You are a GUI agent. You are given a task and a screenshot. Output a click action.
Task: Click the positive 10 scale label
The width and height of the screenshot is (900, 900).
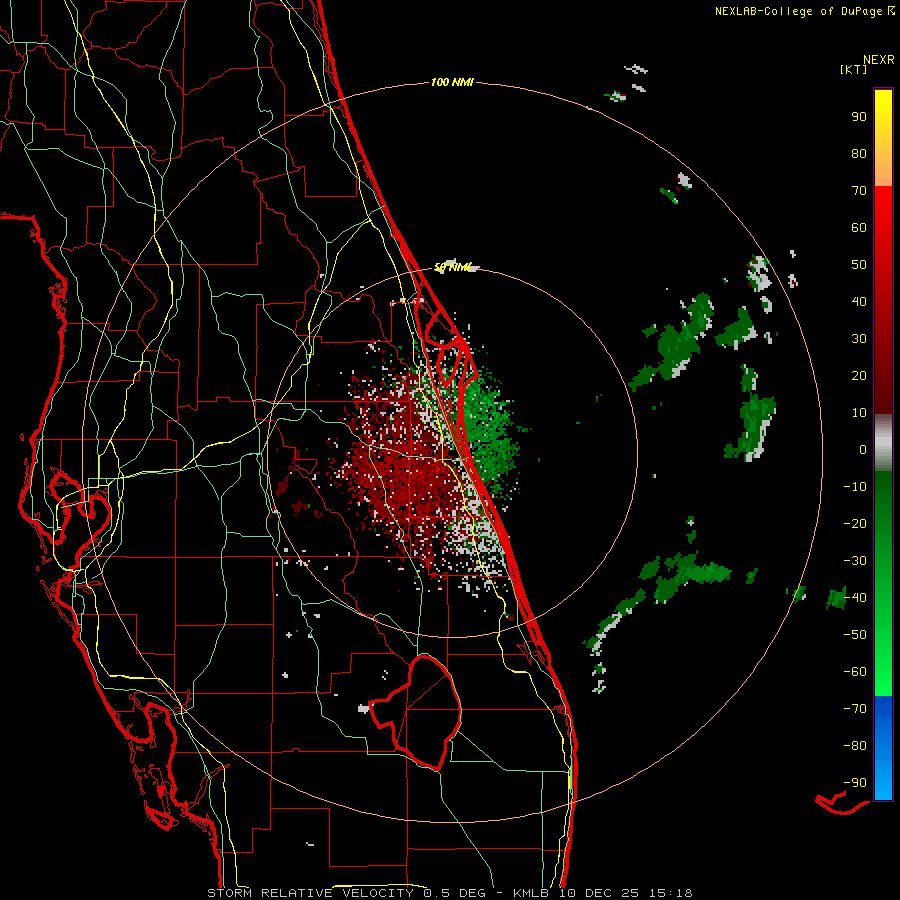click(859, 413)
